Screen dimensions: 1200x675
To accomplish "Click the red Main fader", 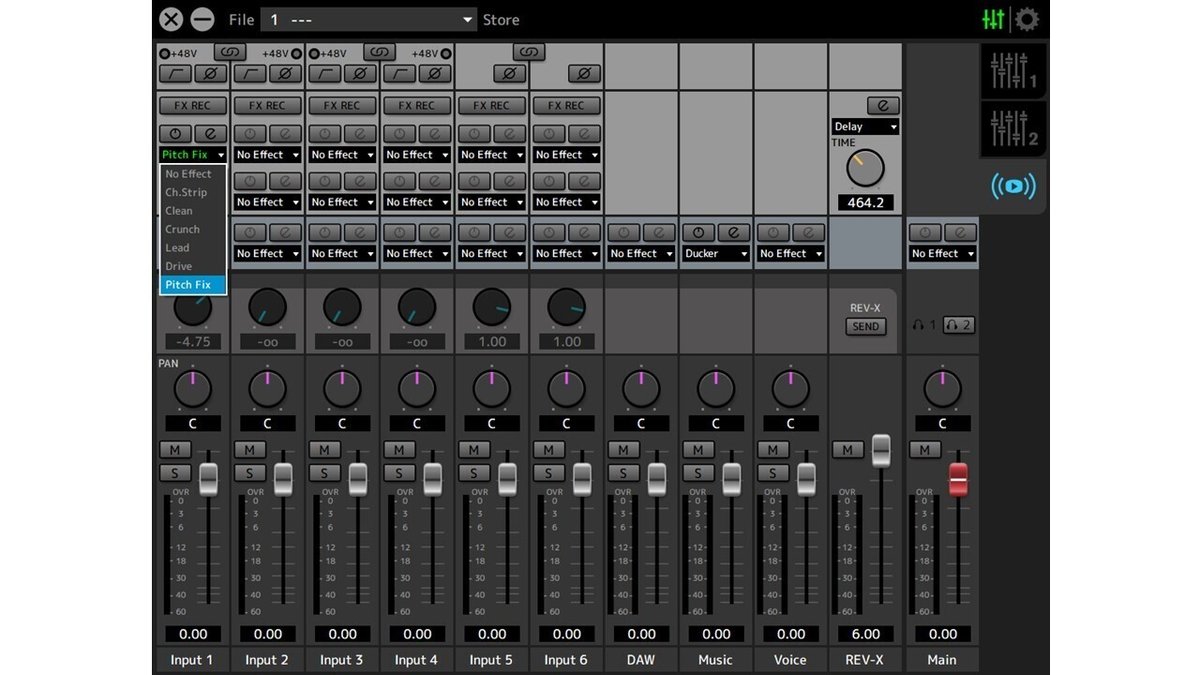I will coord(958,479).
